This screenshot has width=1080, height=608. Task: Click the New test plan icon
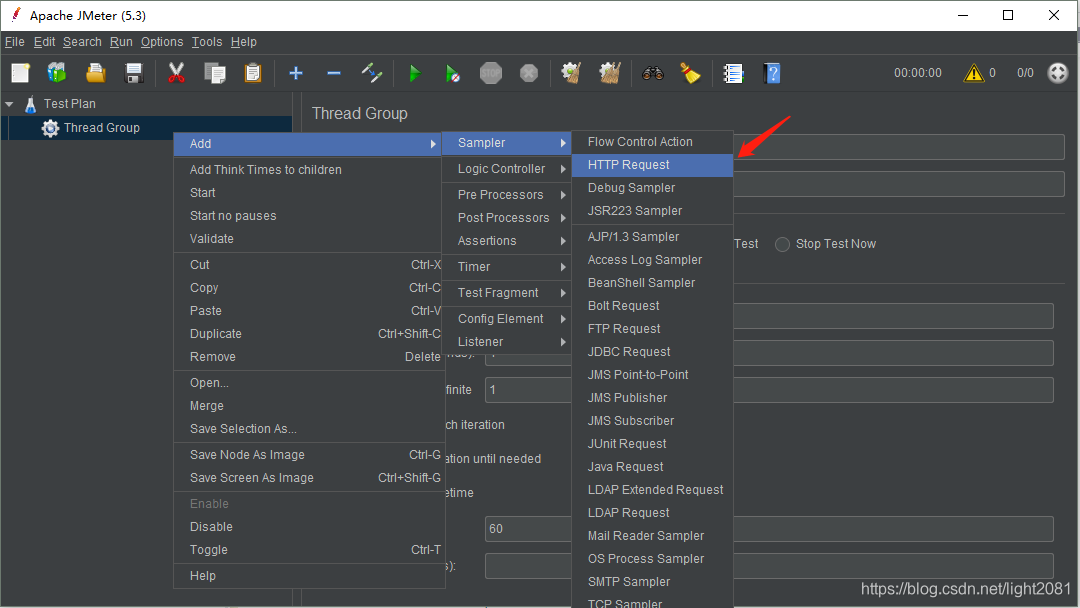[21, 73]
